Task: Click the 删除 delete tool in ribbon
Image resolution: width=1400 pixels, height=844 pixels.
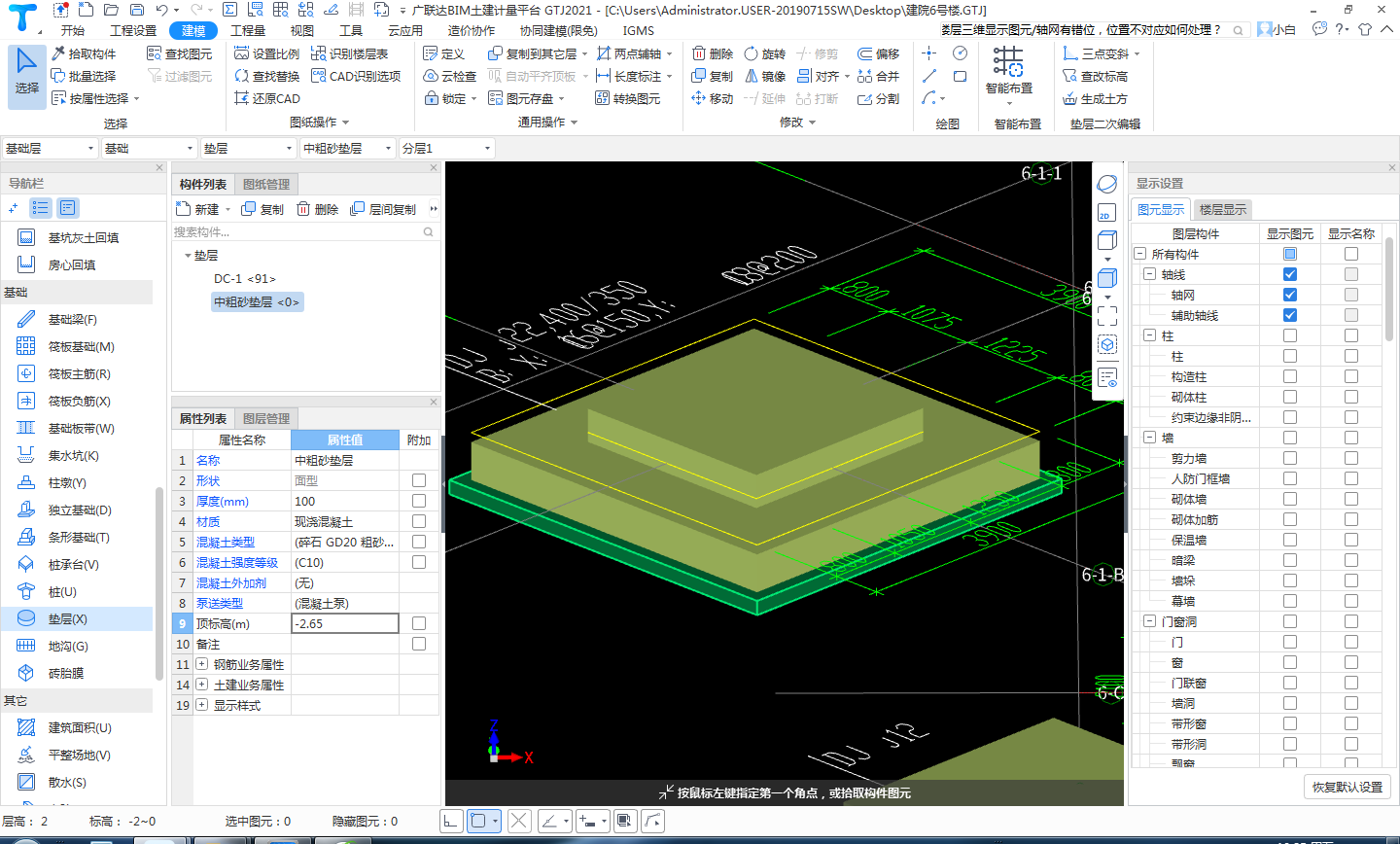Action: 713,53
